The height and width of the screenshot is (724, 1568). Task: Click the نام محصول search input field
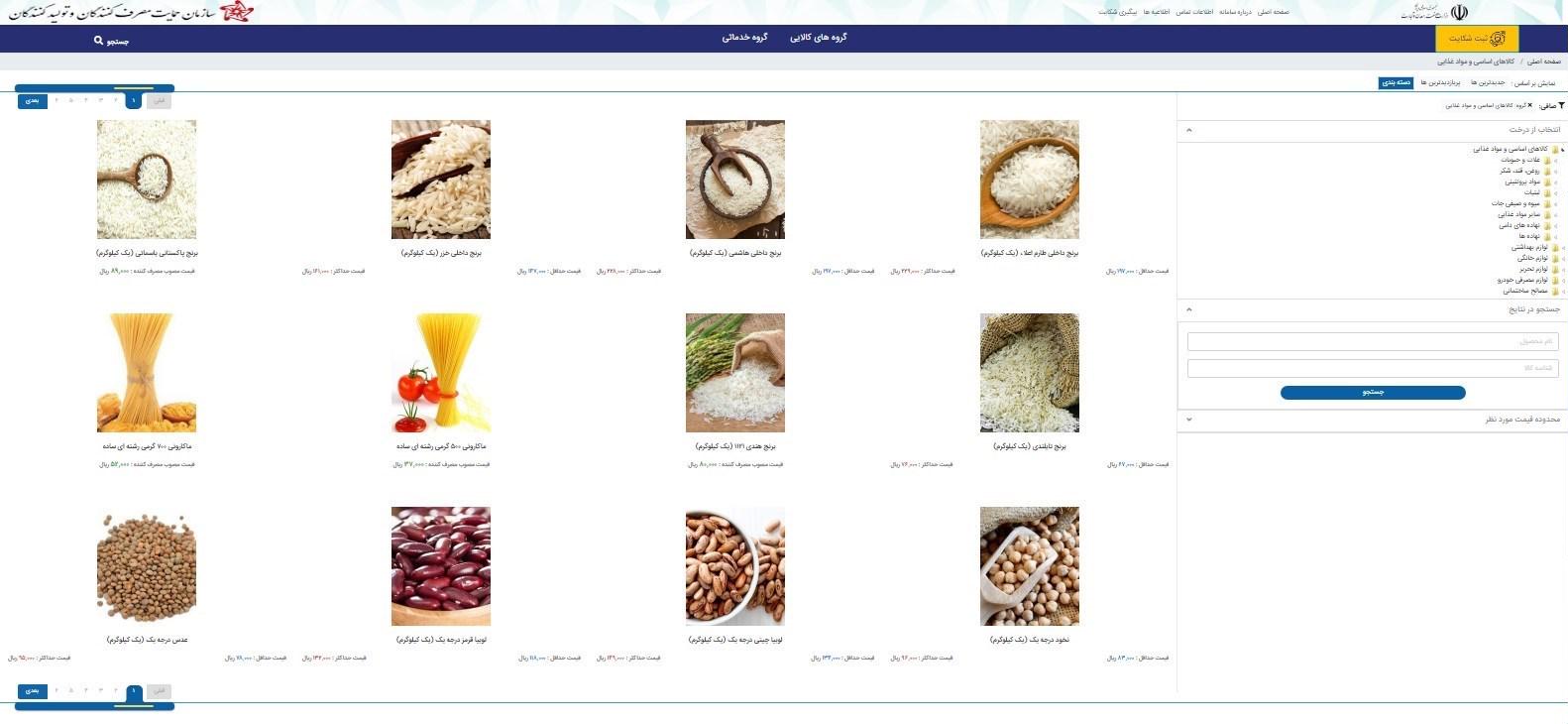pos(1373,341)
